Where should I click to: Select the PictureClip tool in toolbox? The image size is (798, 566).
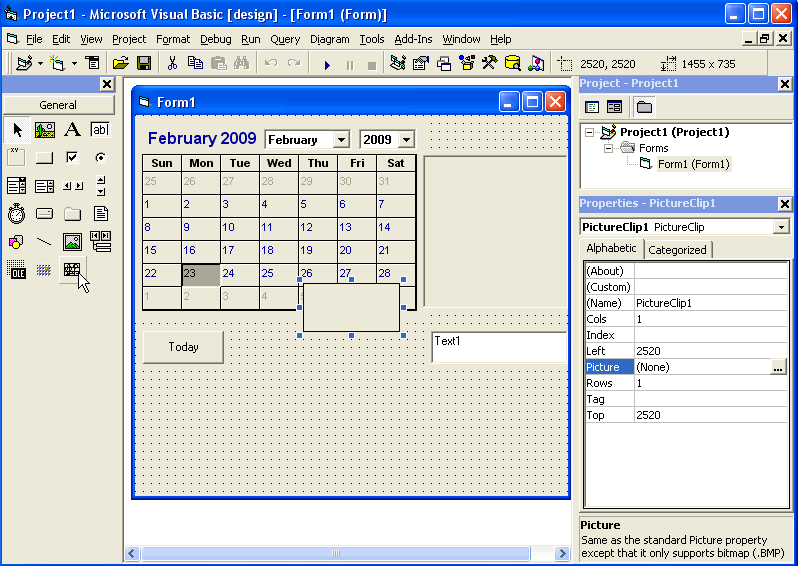pyautogui.click(x=72, y=270)
